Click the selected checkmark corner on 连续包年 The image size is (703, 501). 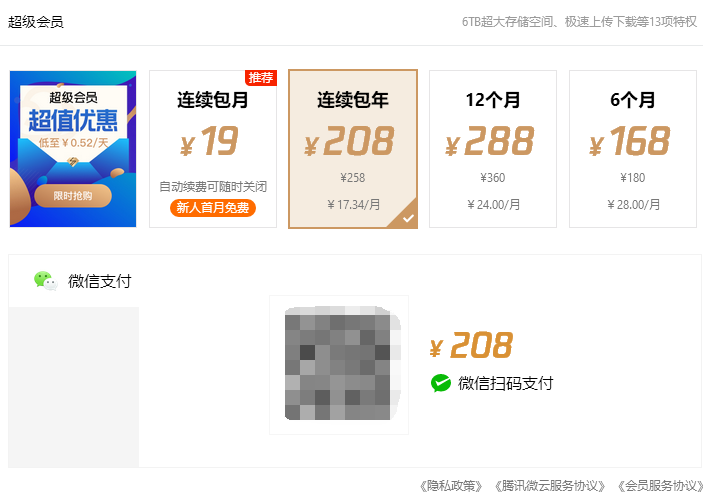point(406,216)
